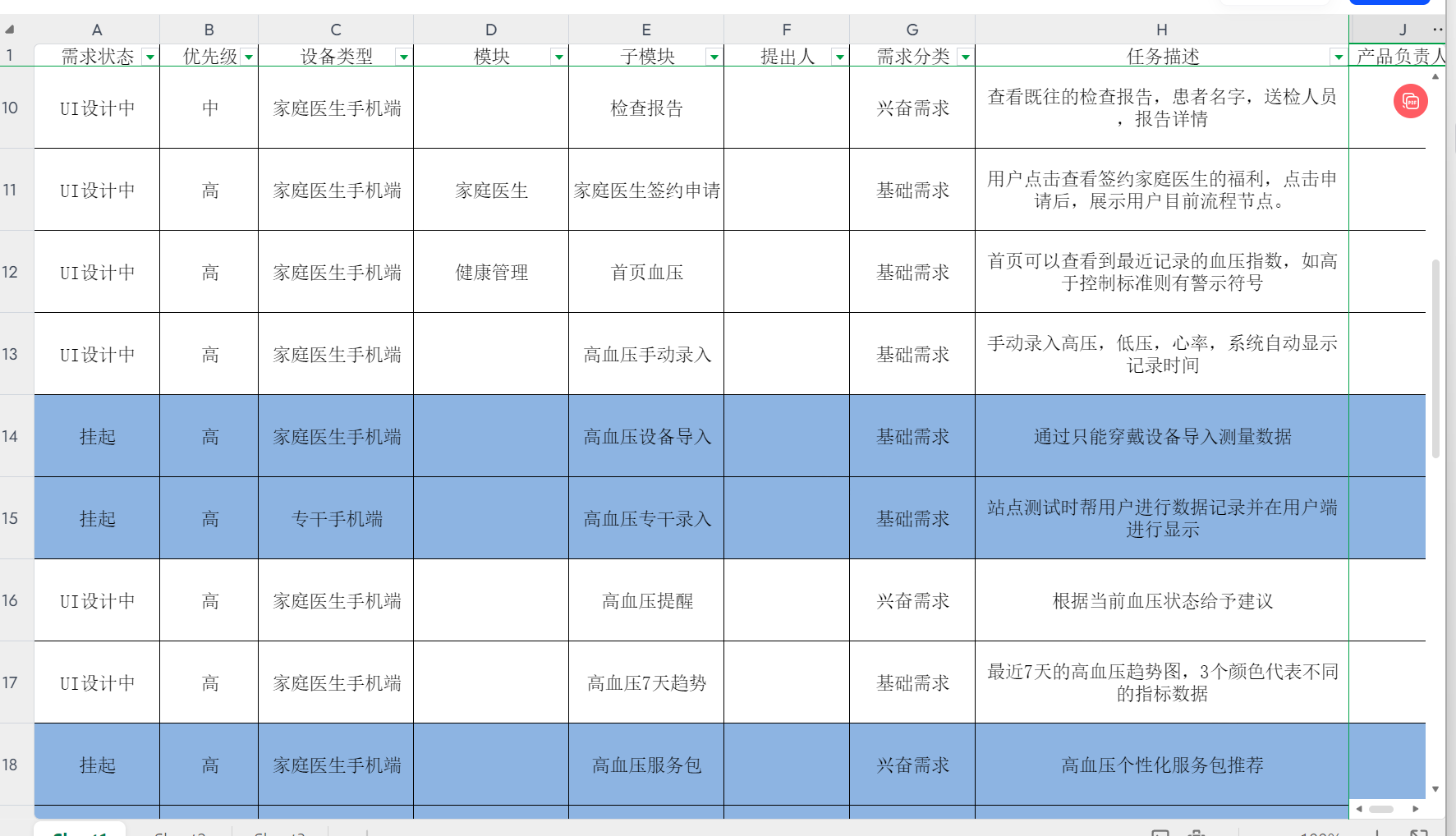
Task: Select the 健康管理 cell
Action: [x=491, y=272]
